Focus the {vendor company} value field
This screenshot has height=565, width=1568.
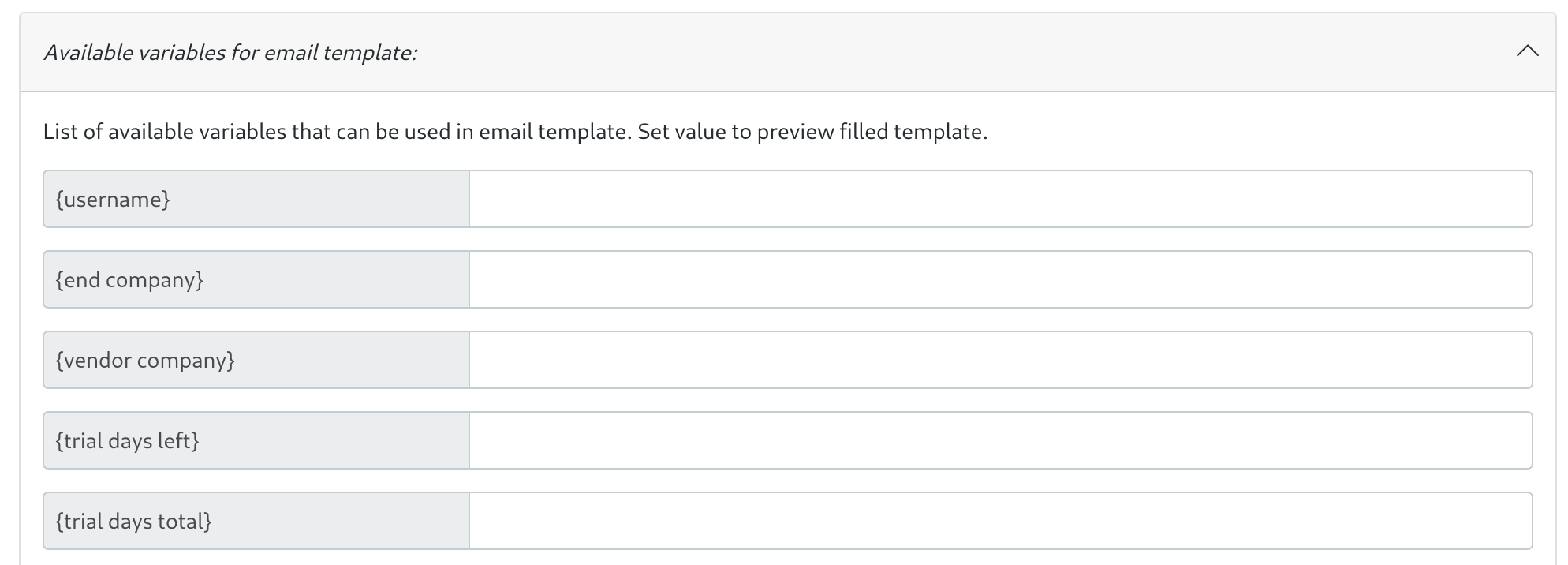(x=1000, y=361)
